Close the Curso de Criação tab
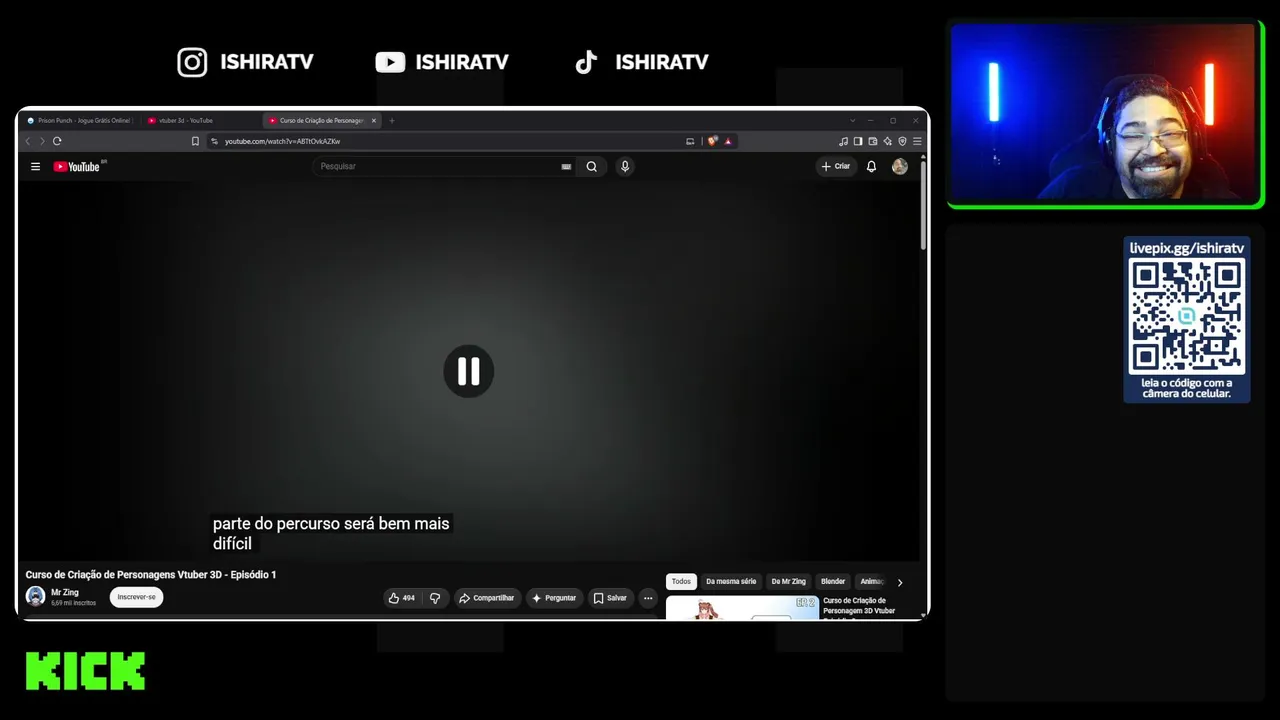The height and width of the screenshot is (720, 1280). pyautogui.click(x=374, y=121)
